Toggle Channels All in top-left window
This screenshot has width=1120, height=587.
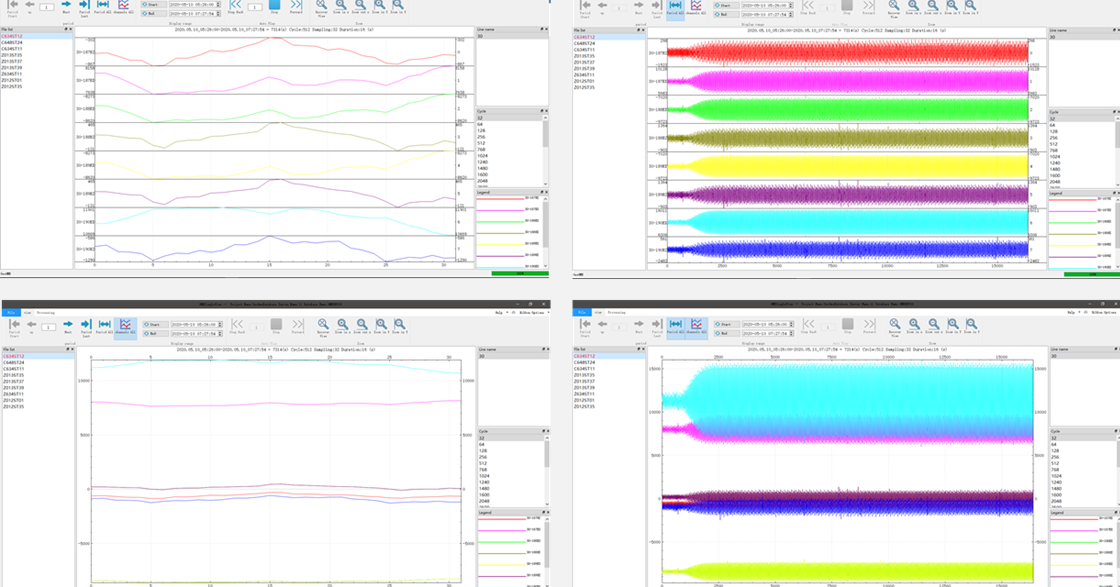pos(124,7)
